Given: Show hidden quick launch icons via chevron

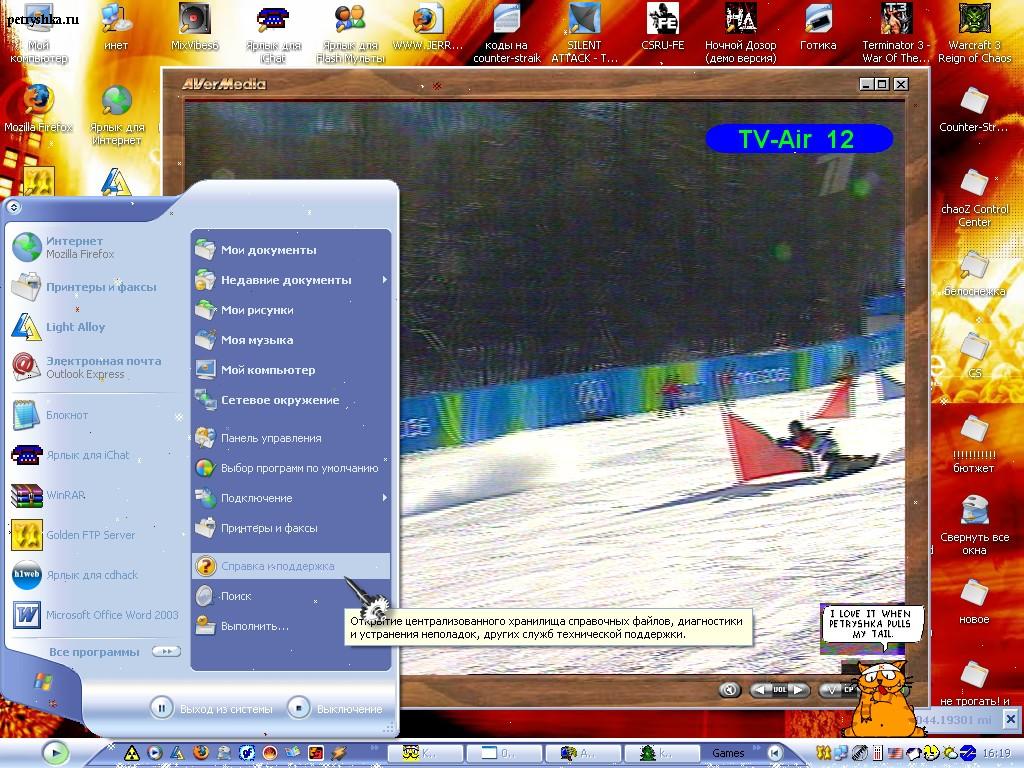Looking at the screenshot, I should click(375, 747).
